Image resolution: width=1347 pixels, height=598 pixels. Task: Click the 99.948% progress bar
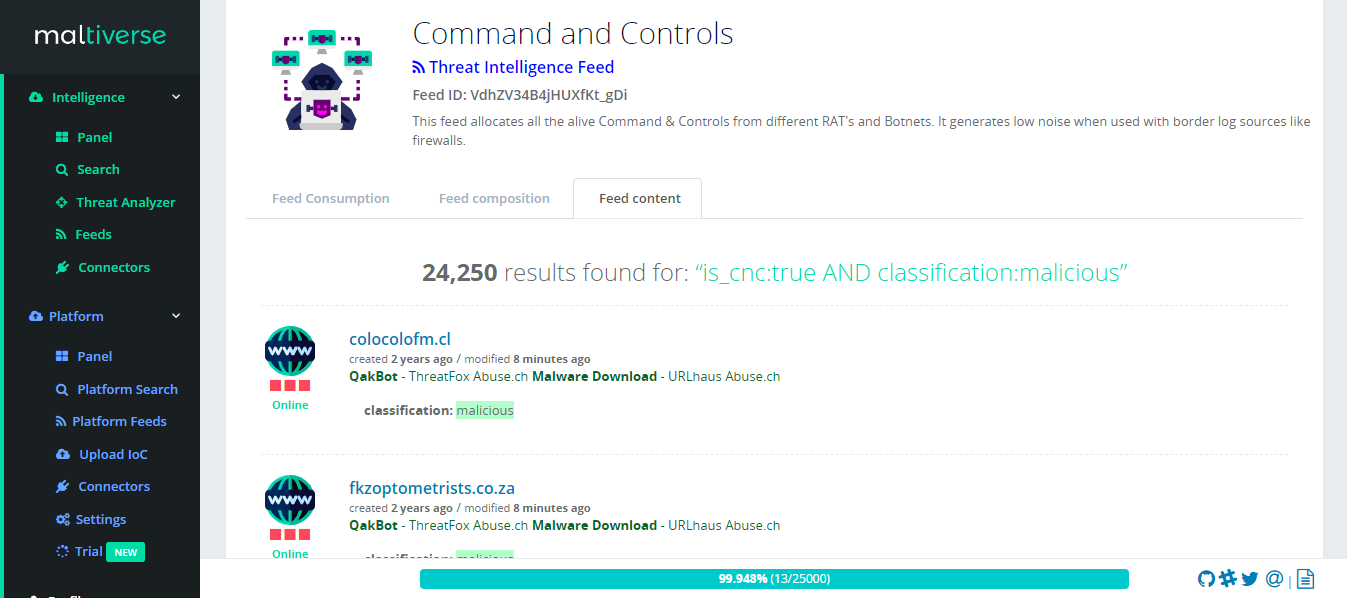click(774, 579)
